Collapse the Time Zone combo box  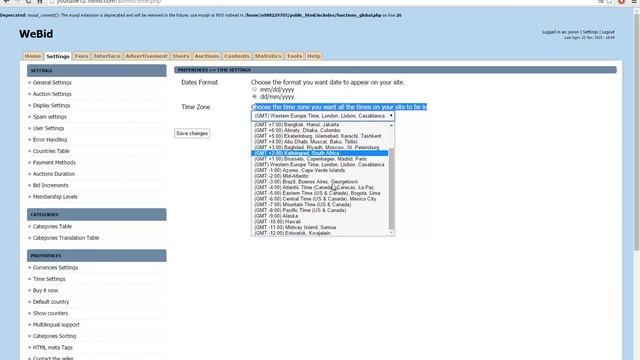pos(323,116)
